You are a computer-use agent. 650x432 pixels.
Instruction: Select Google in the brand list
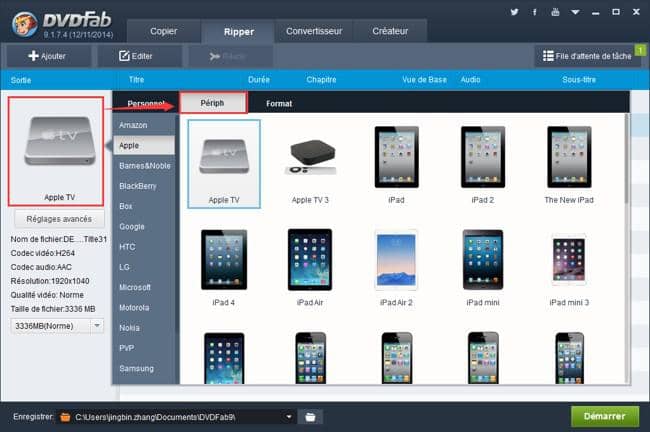pyautogui.click(x=144, y=226)
